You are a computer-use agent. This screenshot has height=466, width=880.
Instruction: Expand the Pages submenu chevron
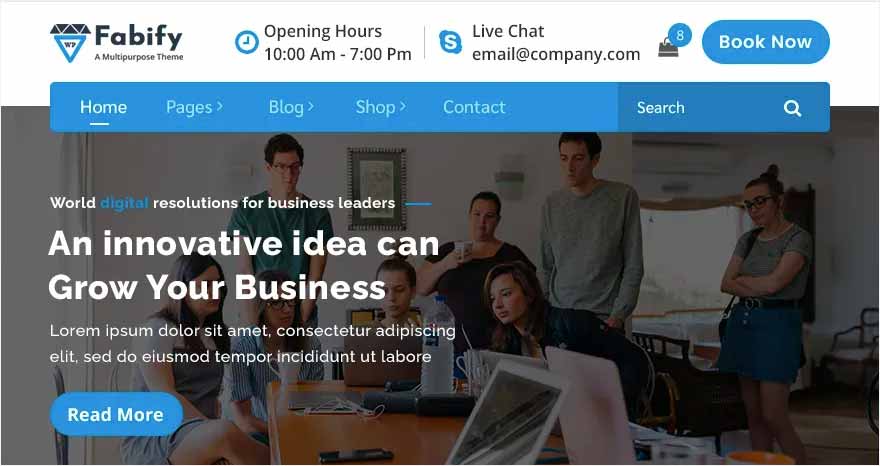[219, 106]
